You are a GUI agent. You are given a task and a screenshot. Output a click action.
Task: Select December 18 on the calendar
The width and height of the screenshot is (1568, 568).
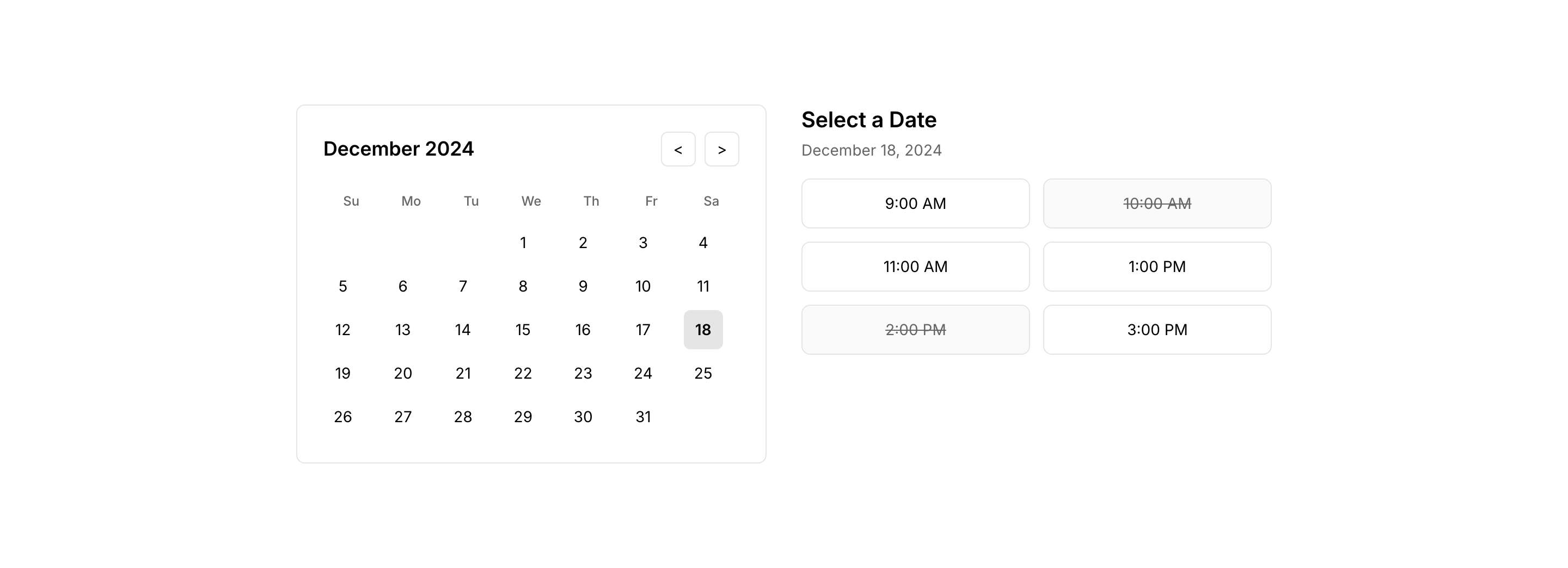pyautogui.click(x=703, y=330)
